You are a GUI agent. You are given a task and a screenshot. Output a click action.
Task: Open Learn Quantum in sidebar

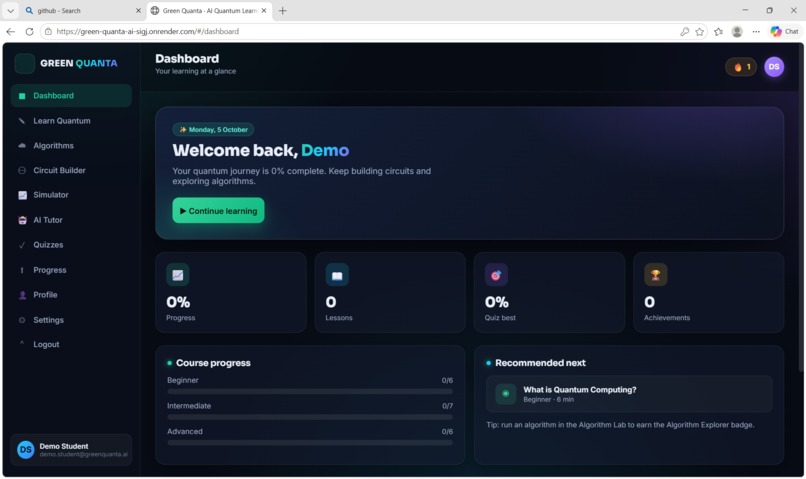click(x=71, y=121)
